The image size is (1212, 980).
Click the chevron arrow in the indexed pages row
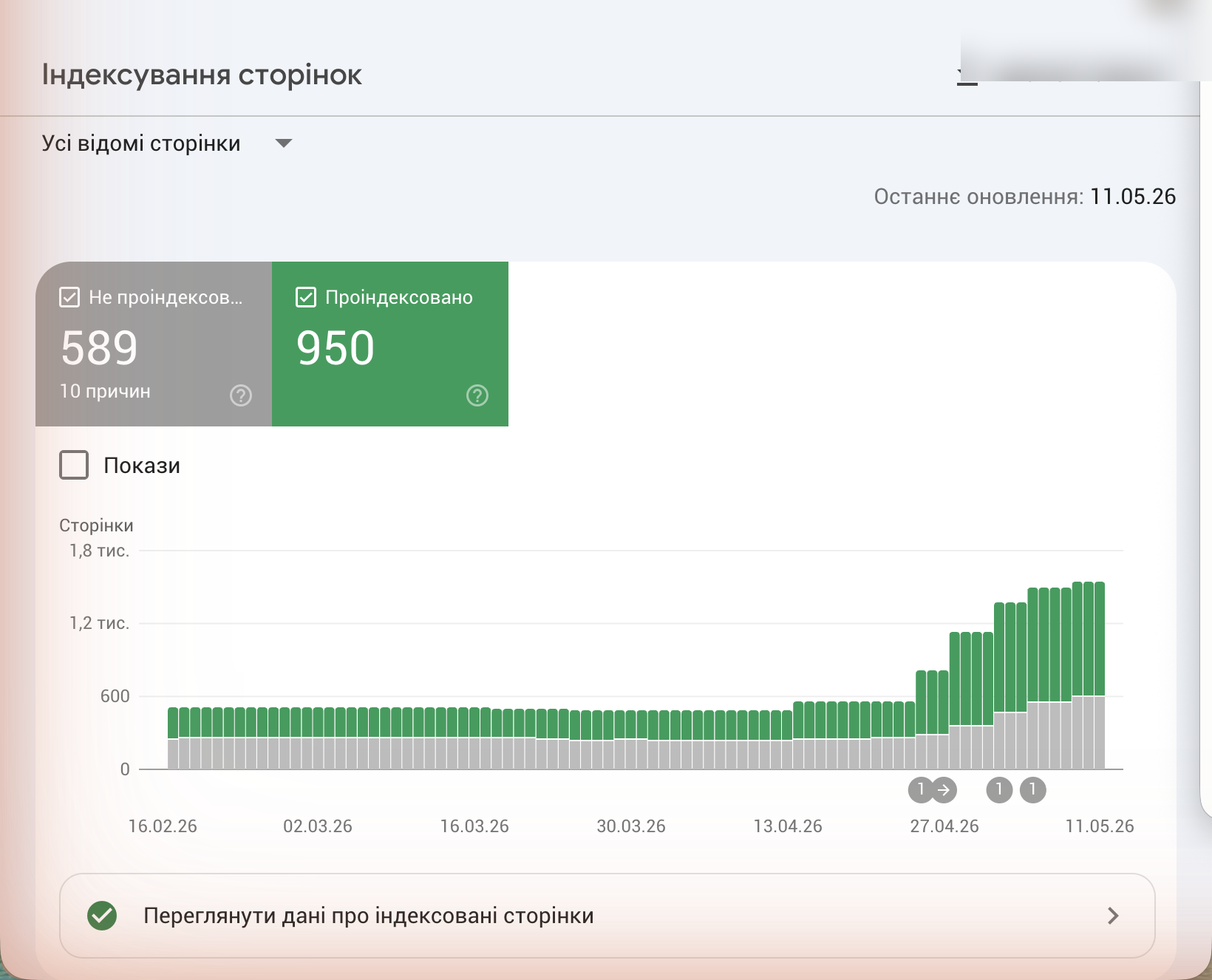tap(1113, 916)
